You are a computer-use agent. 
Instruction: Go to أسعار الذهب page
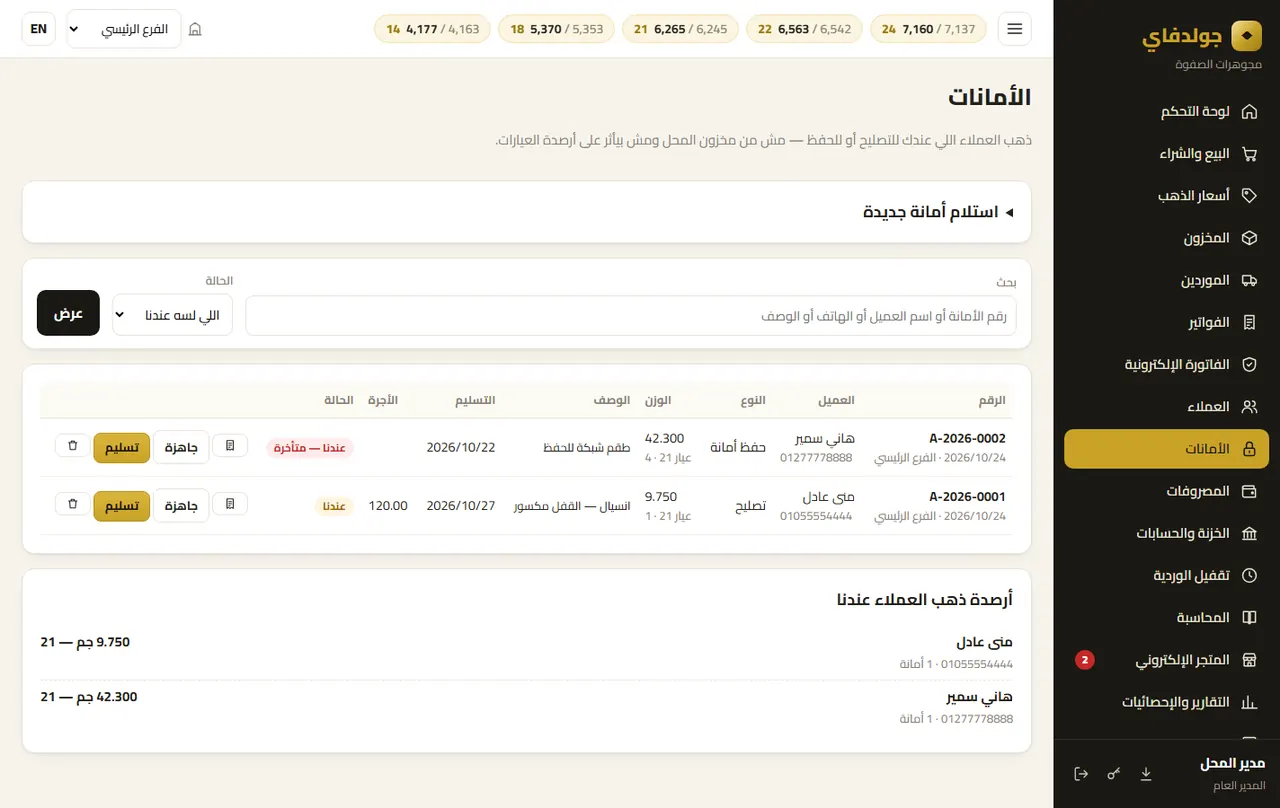pyautogui.click(x=1166, y=196)
